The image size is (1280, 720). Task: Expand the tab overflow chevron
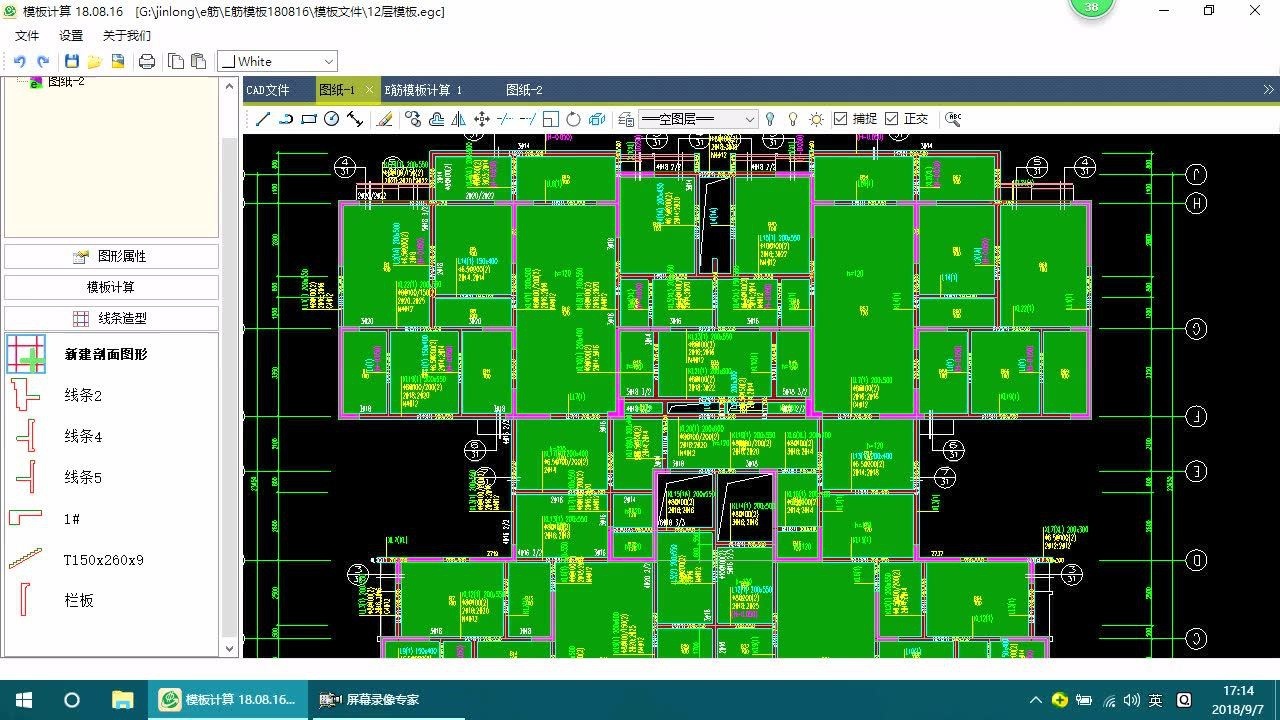pyautogui.click(x=1268, y=90)
